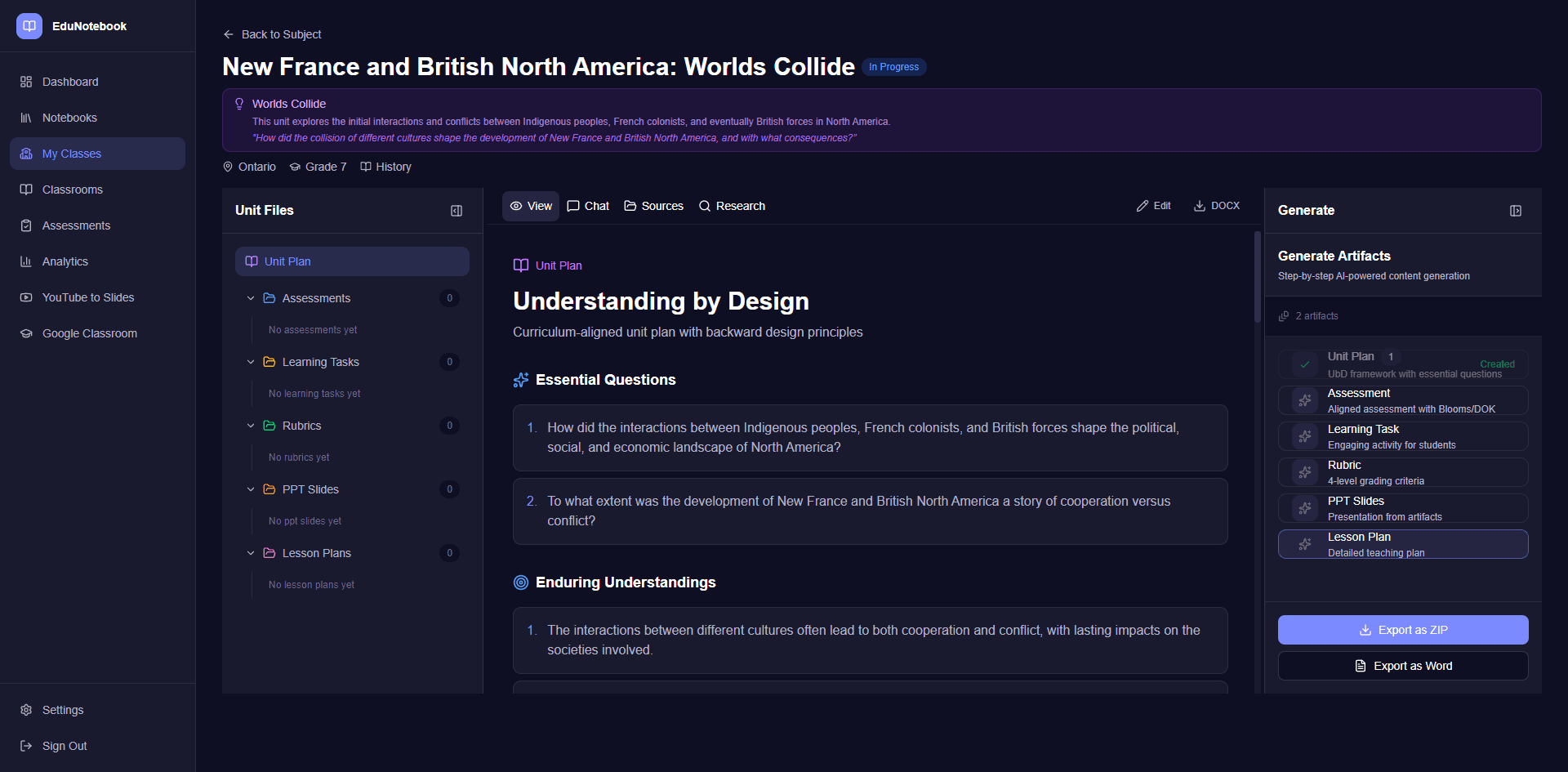Click the Export as ZIP button
The image size is (1568, 772).
click(x=1402, y=629)
